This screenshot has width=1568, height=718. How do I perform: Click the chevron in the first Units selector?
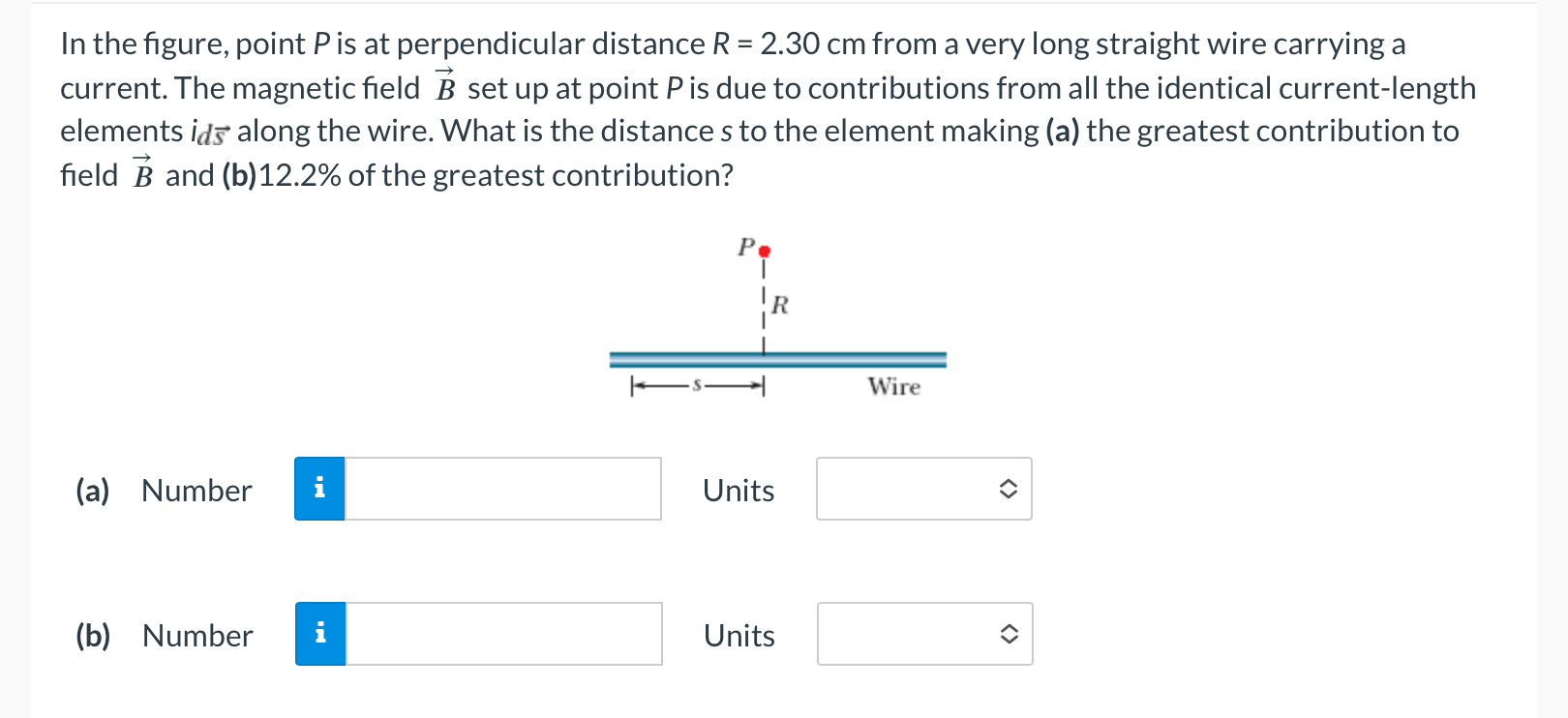coord(1008,490)
